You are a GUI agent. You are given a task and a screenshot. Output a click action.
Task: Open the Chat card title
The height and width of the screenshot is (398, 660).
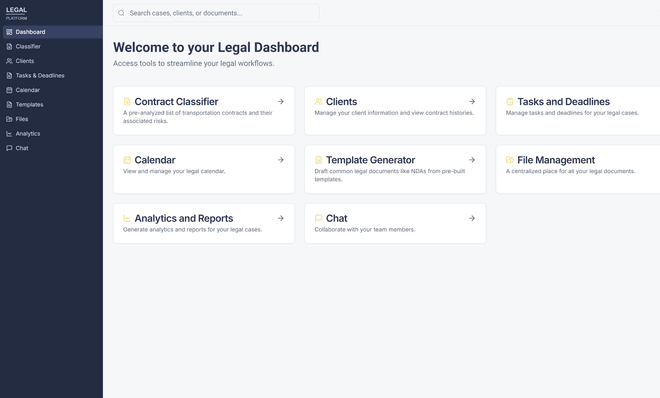(337, 219)
